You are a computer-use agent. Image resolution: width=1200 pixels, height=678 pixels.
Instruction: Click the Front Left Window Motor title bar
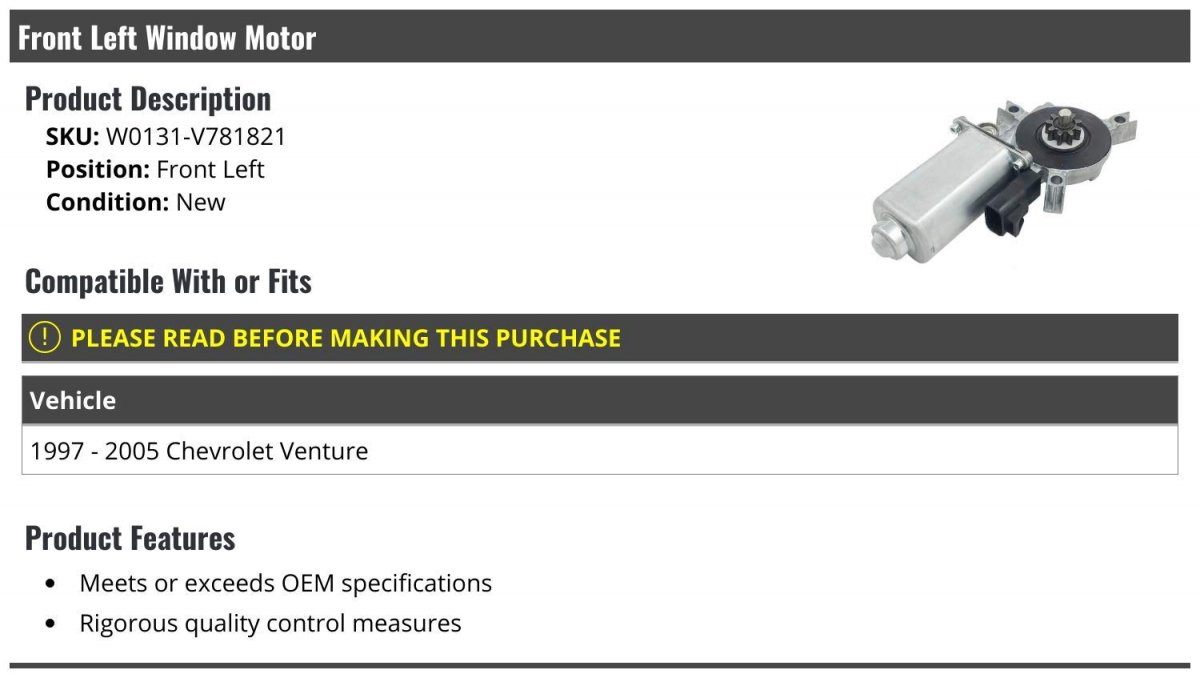point(600,37)
